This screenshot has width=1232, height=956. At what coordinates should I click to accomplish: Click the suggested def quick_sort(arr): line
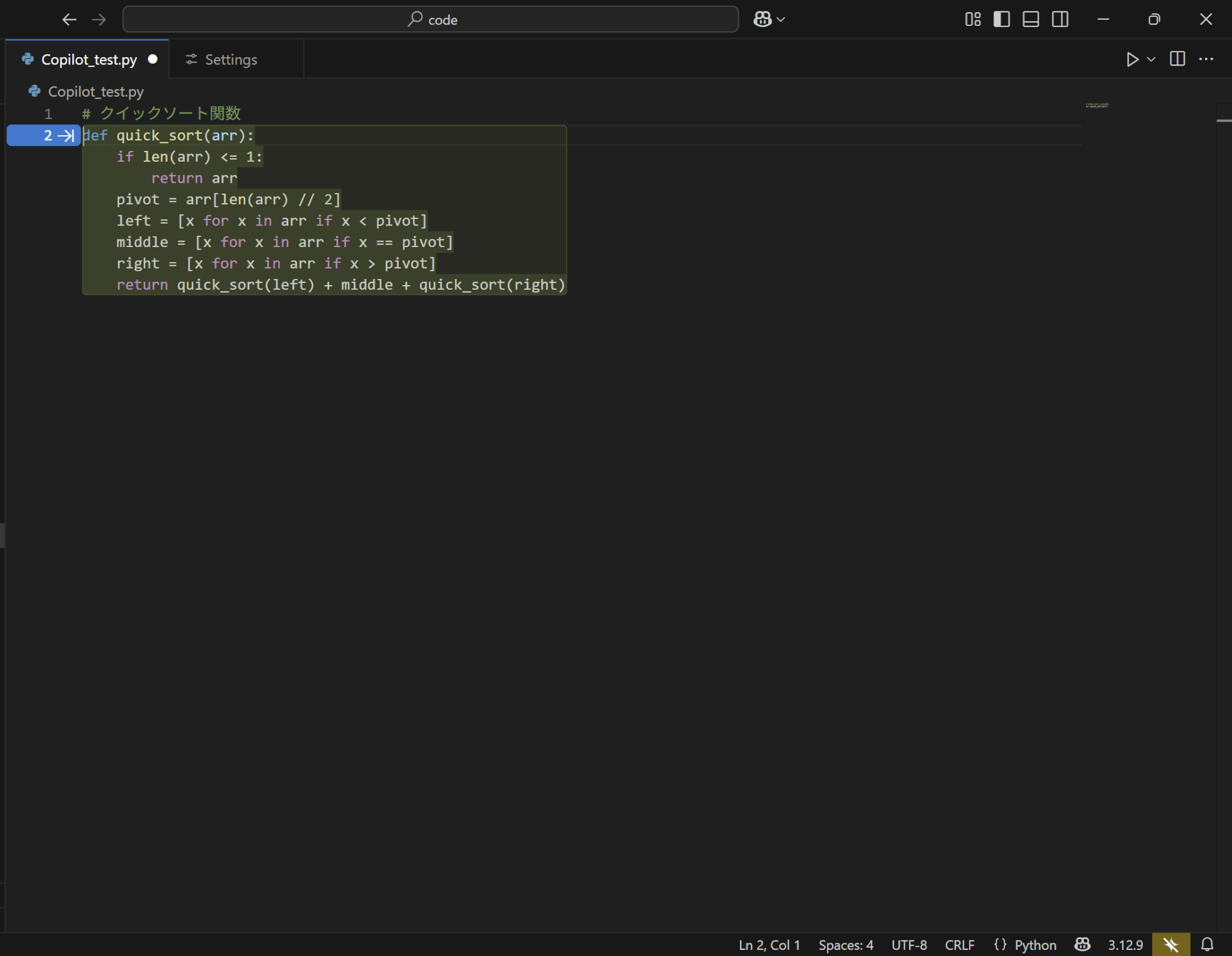[168, 136]
